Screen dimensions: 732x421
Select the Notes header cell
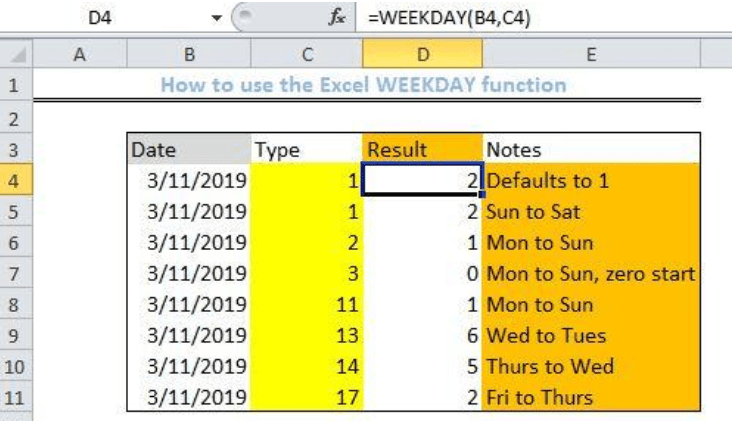tap(590, 150)
